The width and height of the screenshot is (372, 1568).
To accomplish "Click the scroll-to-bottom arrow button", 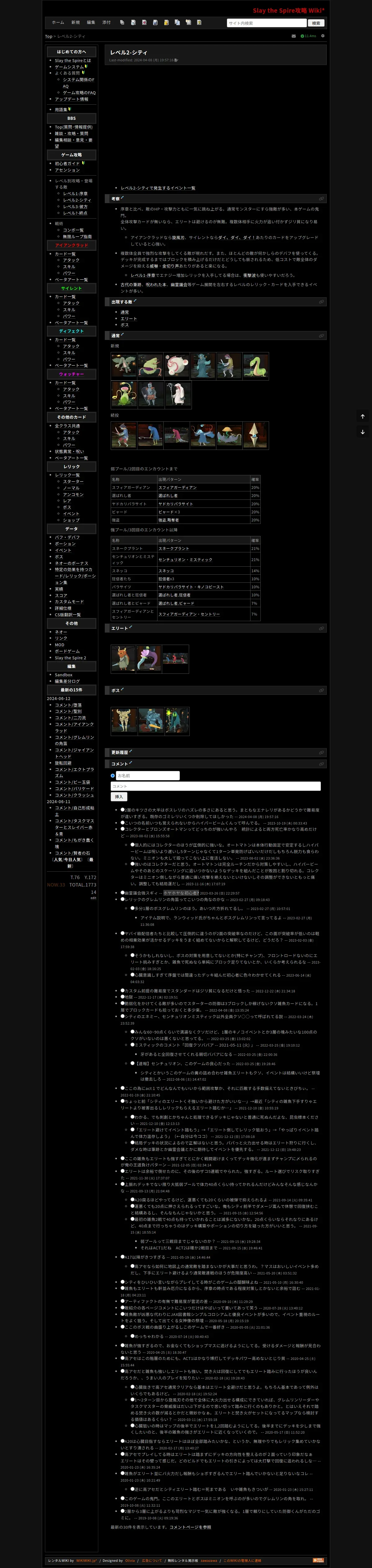I will tap(362, 432).
